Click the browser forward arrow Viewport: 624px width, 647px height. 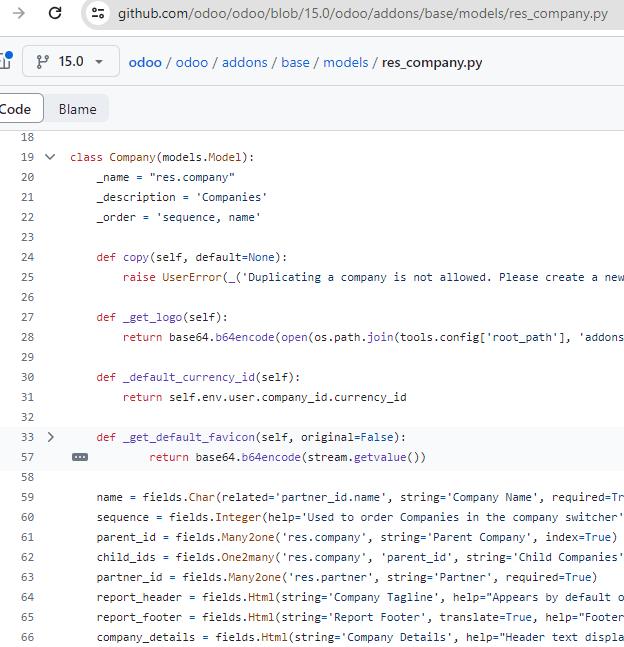[x=19, y=13]
